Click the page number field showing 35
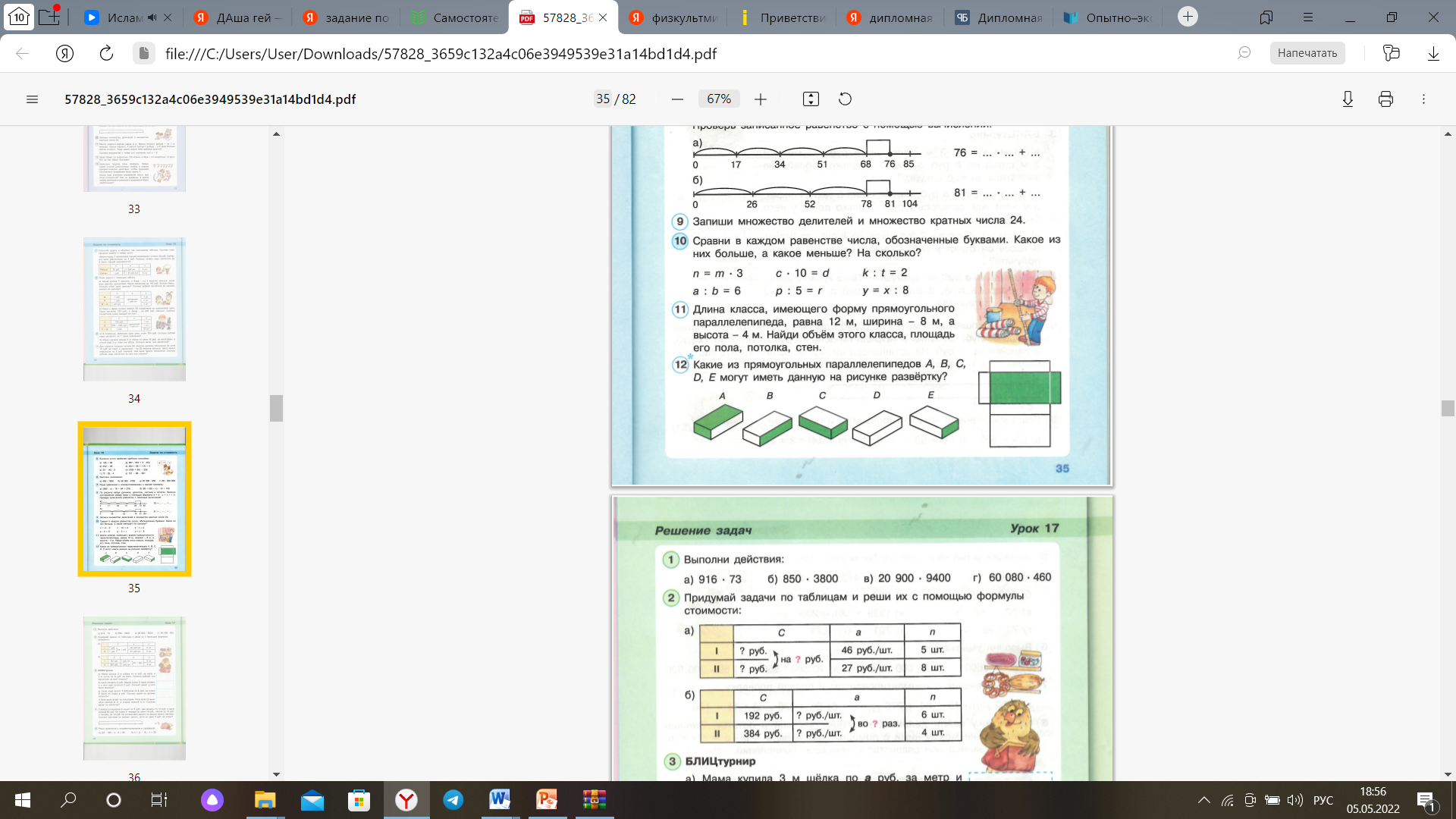1456x819 pixels. (x=603, y=99)
